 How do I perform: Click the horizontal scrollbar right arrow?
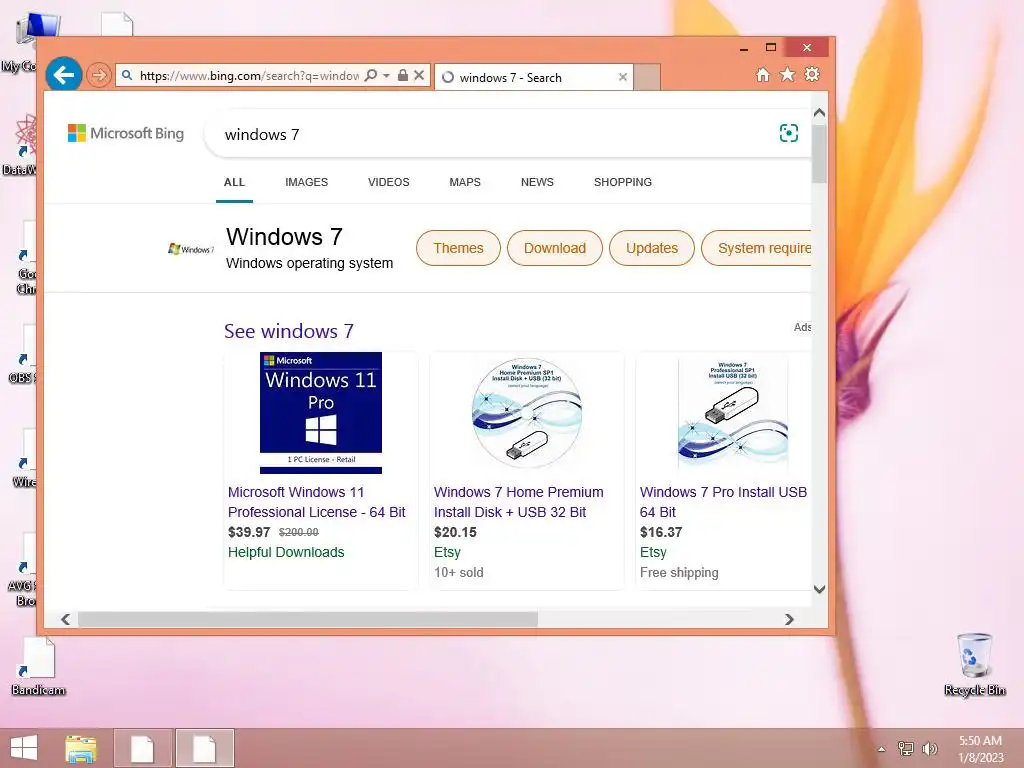click(x=789, y=619)
